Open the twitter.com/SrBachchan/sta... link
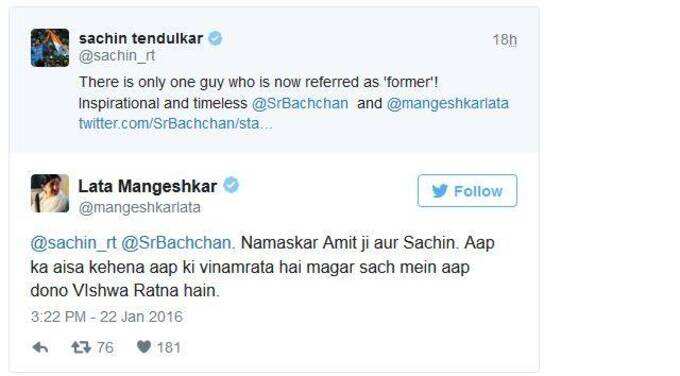680x376 pixels. (x=175, y=124)
